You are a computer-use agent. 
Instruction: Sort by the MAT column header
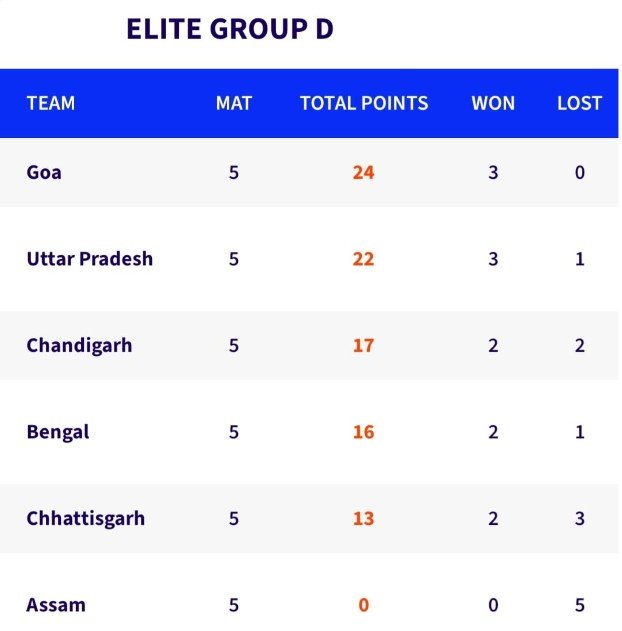point(234,103)
